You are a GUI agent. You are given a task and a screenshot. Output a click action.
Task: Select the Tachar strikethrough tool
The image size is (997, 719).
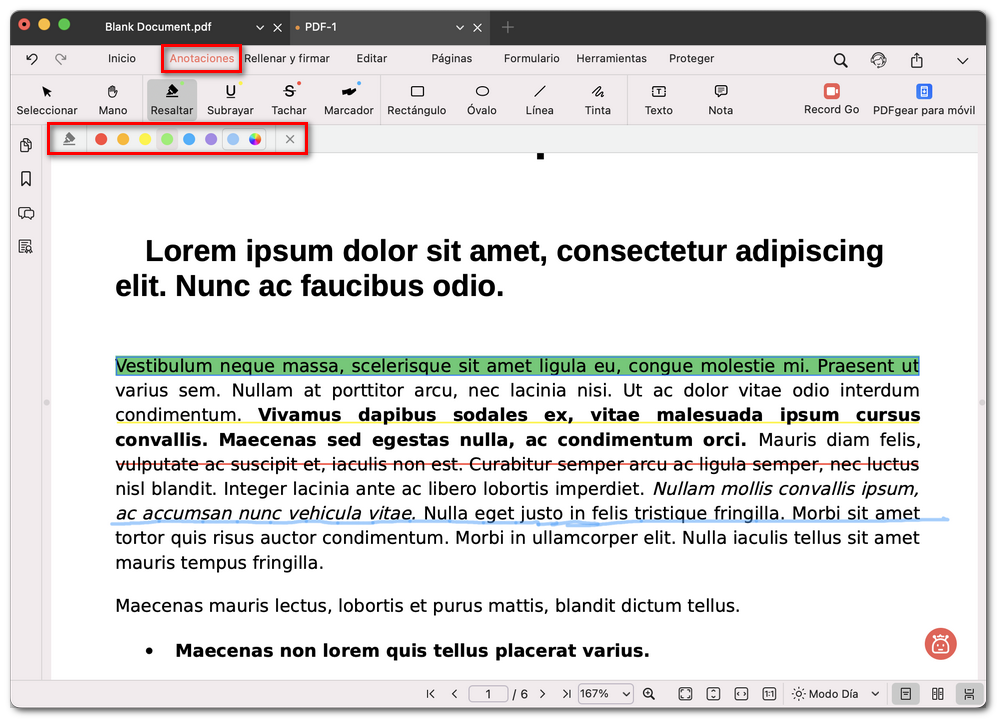click(289, 100)
